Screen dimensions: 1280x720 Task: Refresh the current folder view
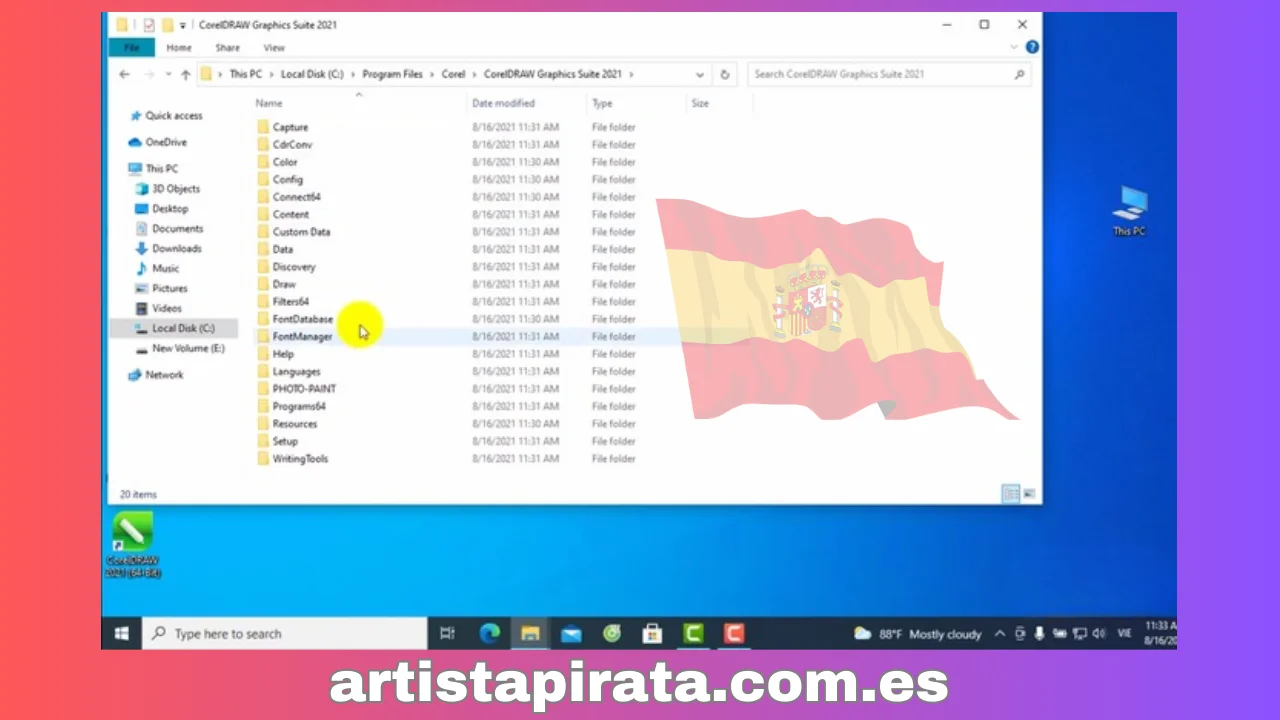click(x=725, y=74)
